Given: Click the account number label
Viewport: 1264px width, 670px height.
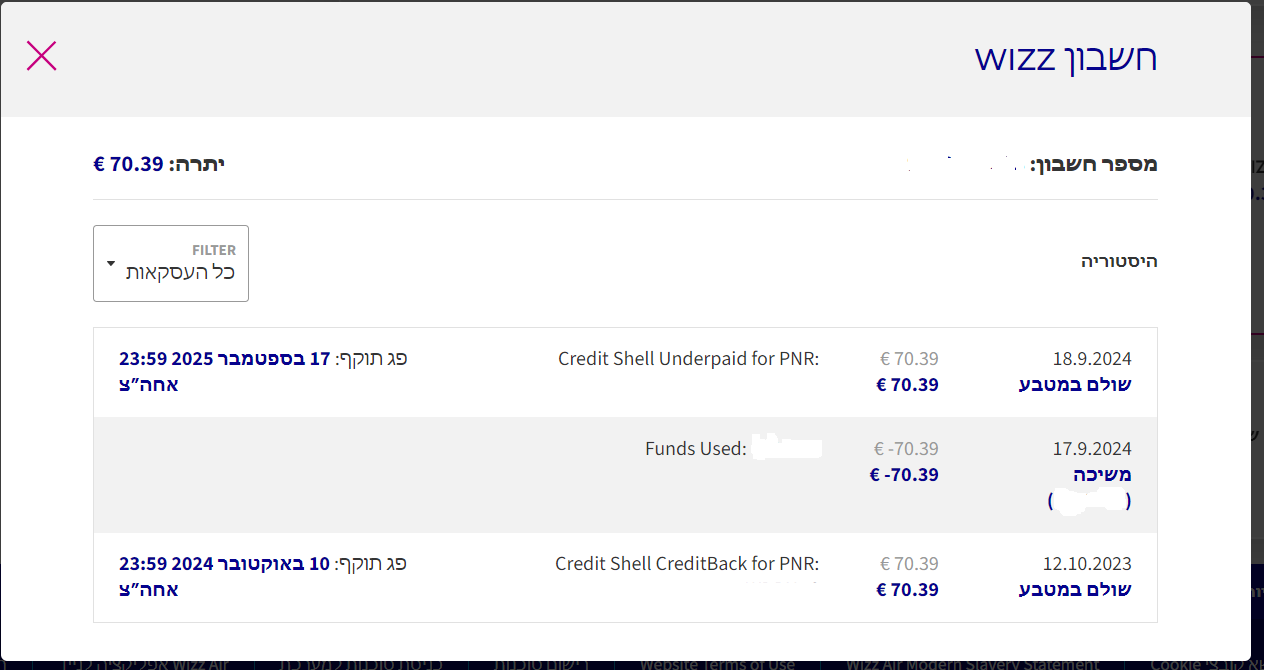Looking at the screenshot, I should pos(1093,164).
